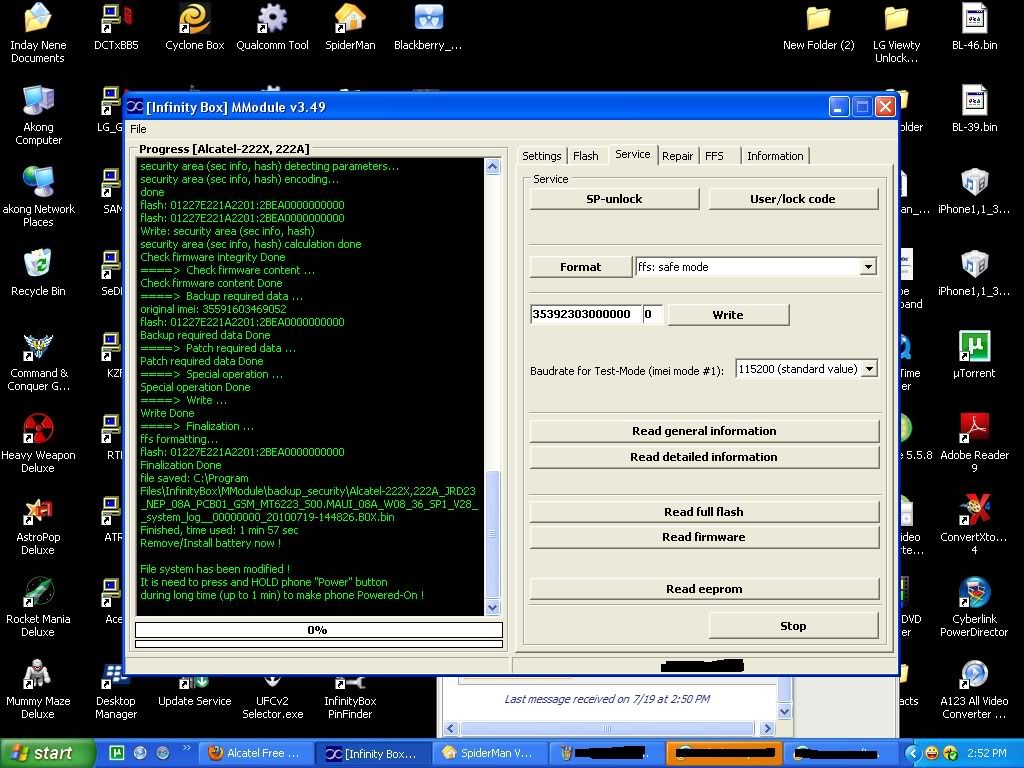Open InfinityBox PinFinder desktop shortcut
The width and height of the screenshot is (1024, 768).
pyautogui.click(x=350, y=699)
